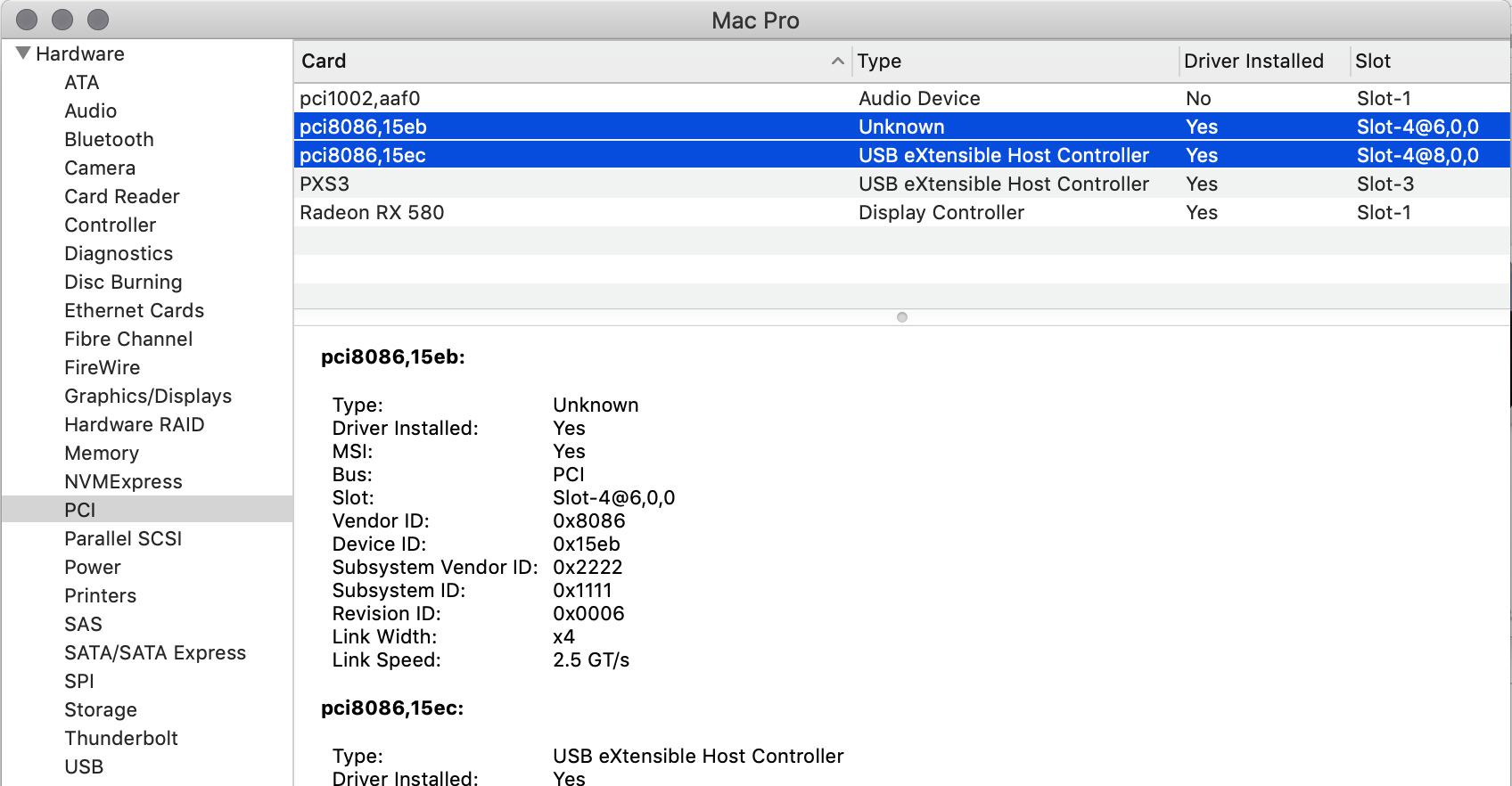Click the Bus value PCI in details
The height and width of the screenshot is (786, 1512).
click(x=569, y=475)
